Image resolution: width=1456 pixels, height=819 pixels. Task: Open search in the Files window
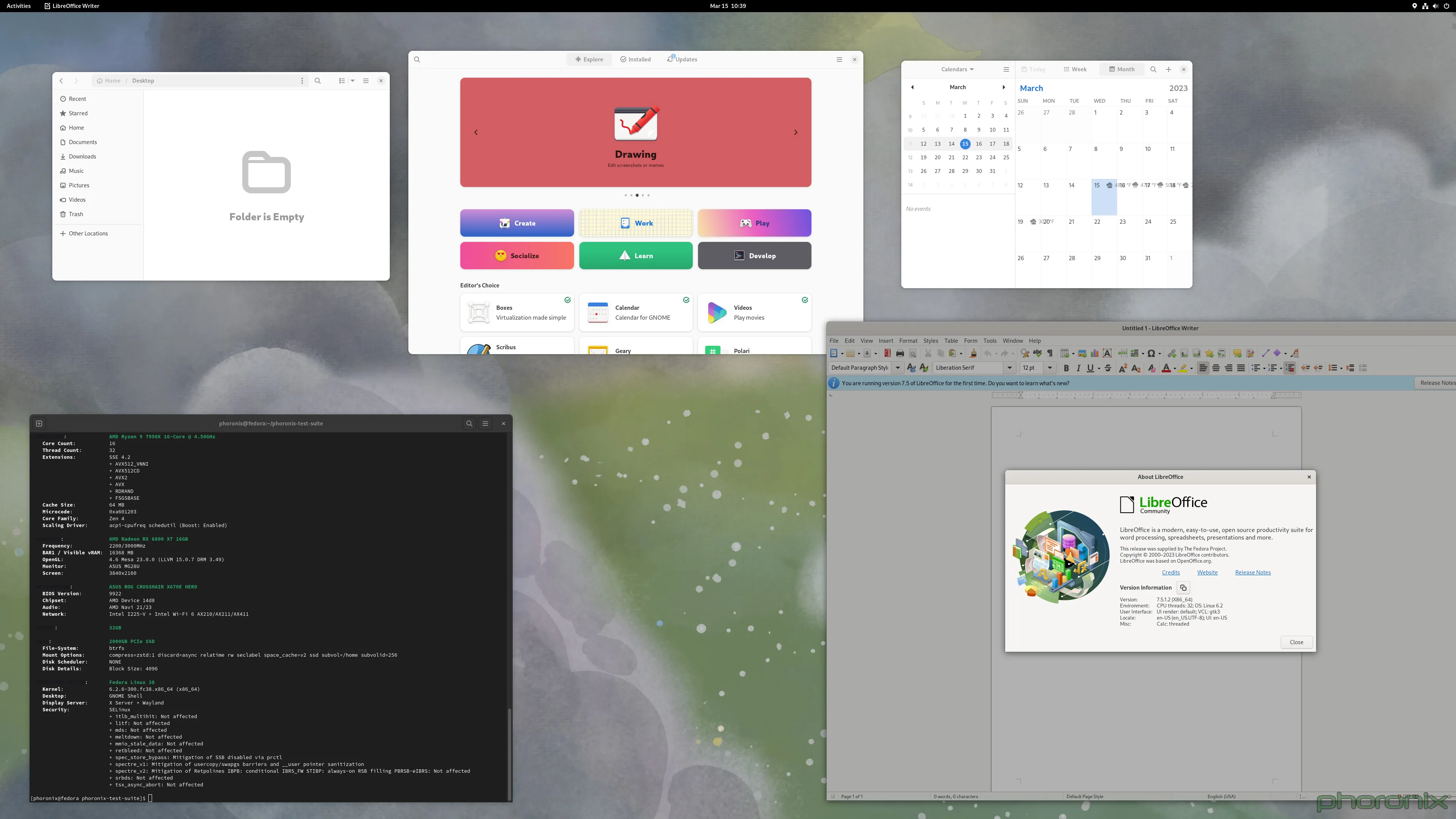[318, 81]
